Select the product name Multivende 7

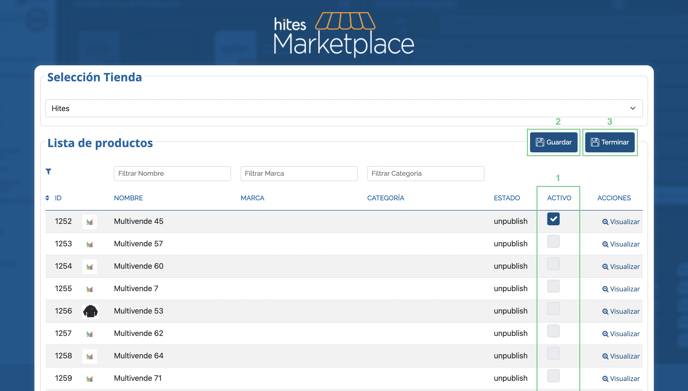136,288
